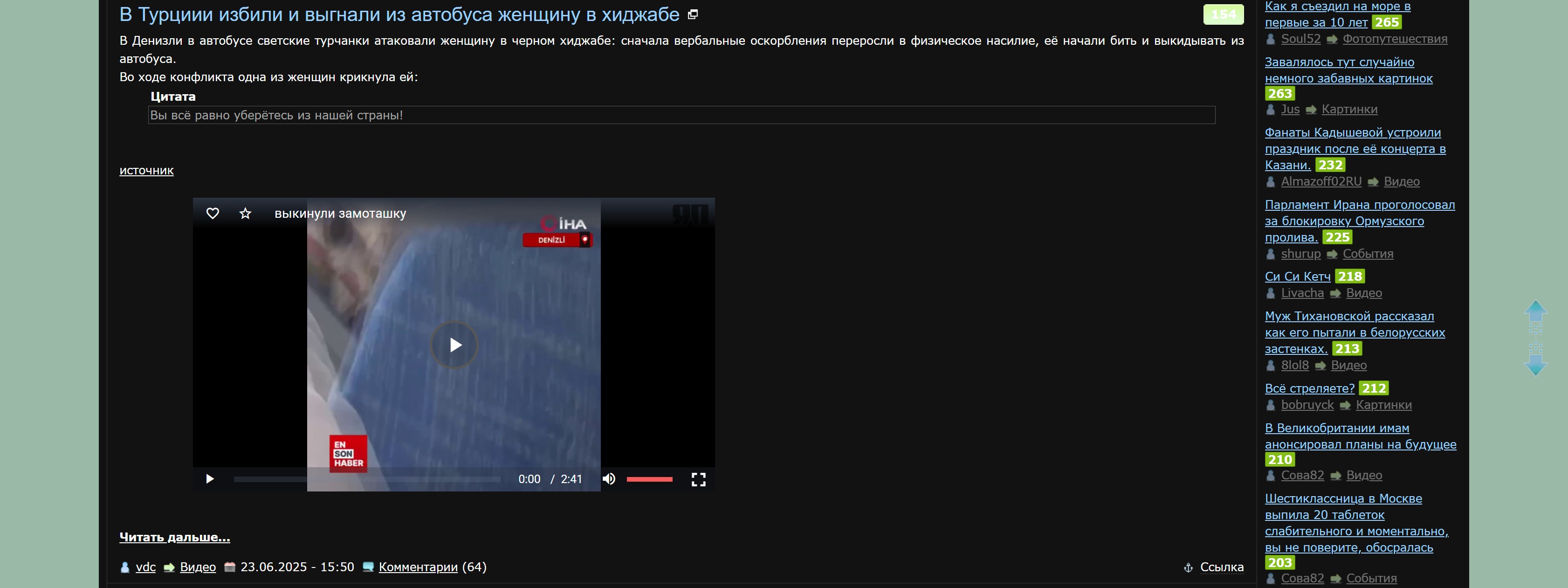Seek along the video progress bar
The height and width of the screenshot is (588, 1568).
367,479
